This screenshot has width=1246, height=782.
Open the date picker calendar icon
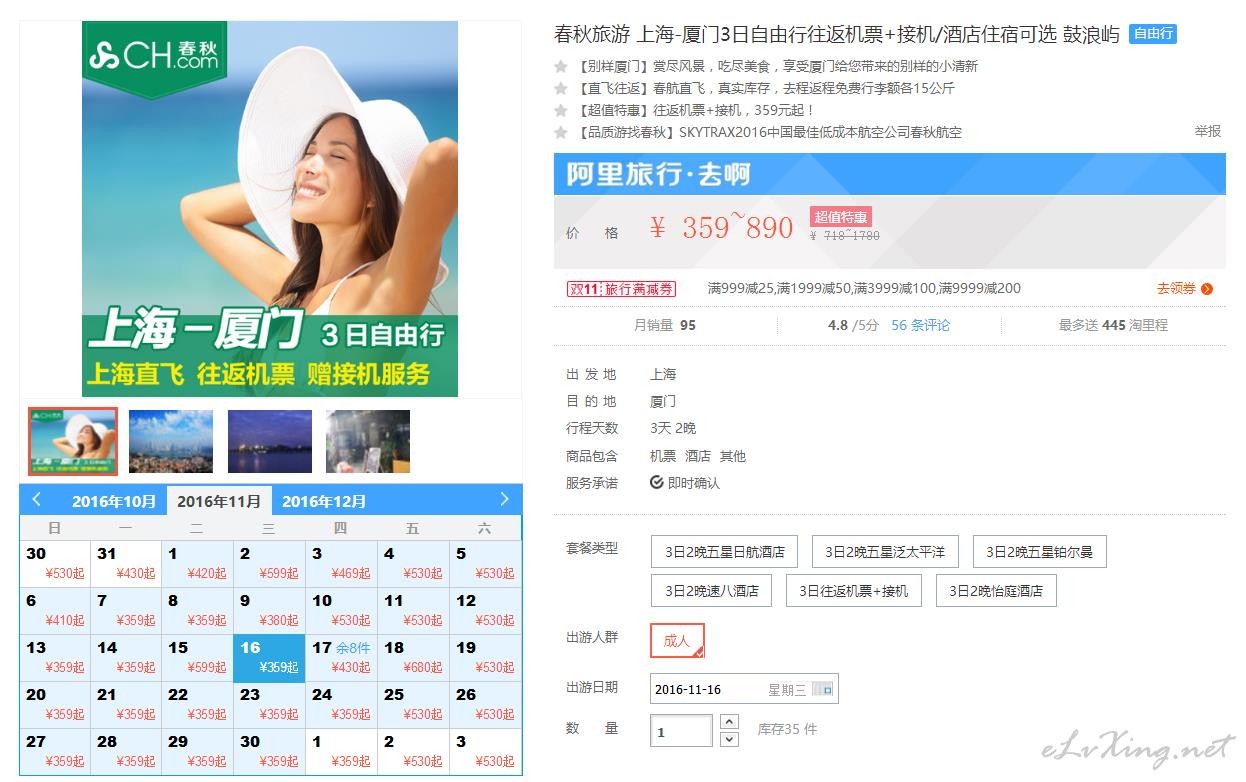(822, 689)
